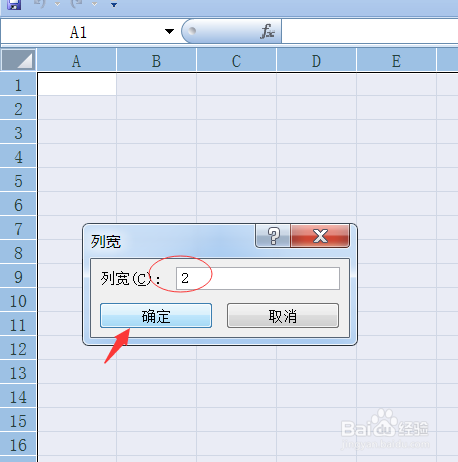Click cell E3
Viewport: 458px width, 462px height.
tap(397, 132)
